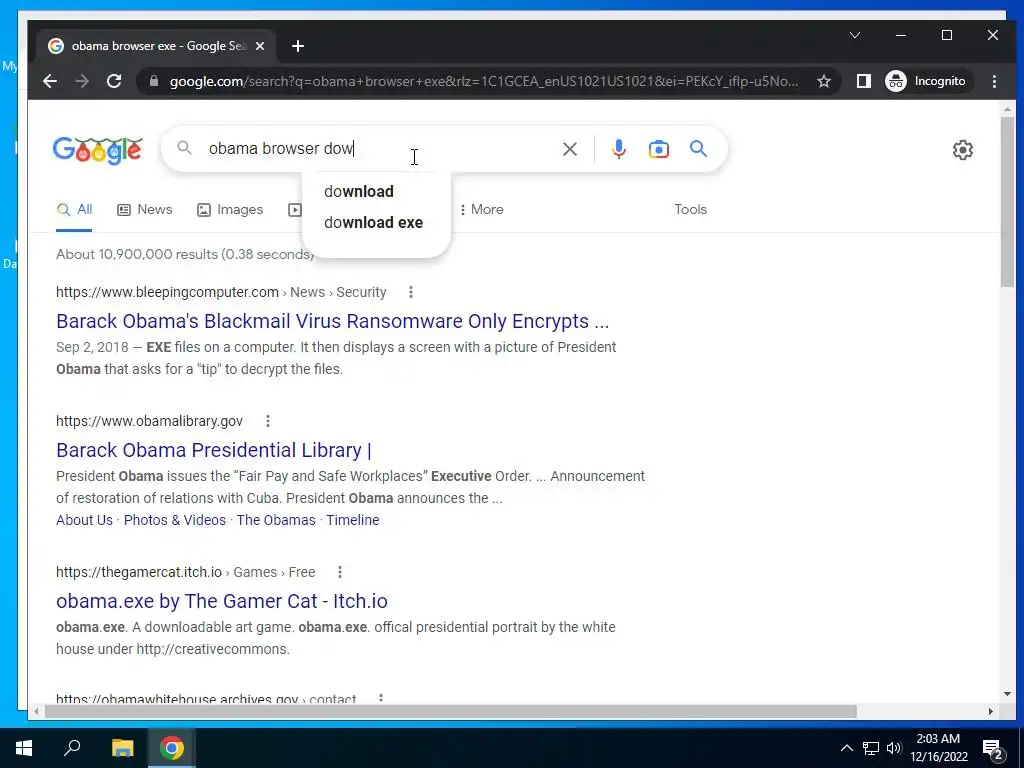Switch to the Images tab

click(x=230, y=210)
